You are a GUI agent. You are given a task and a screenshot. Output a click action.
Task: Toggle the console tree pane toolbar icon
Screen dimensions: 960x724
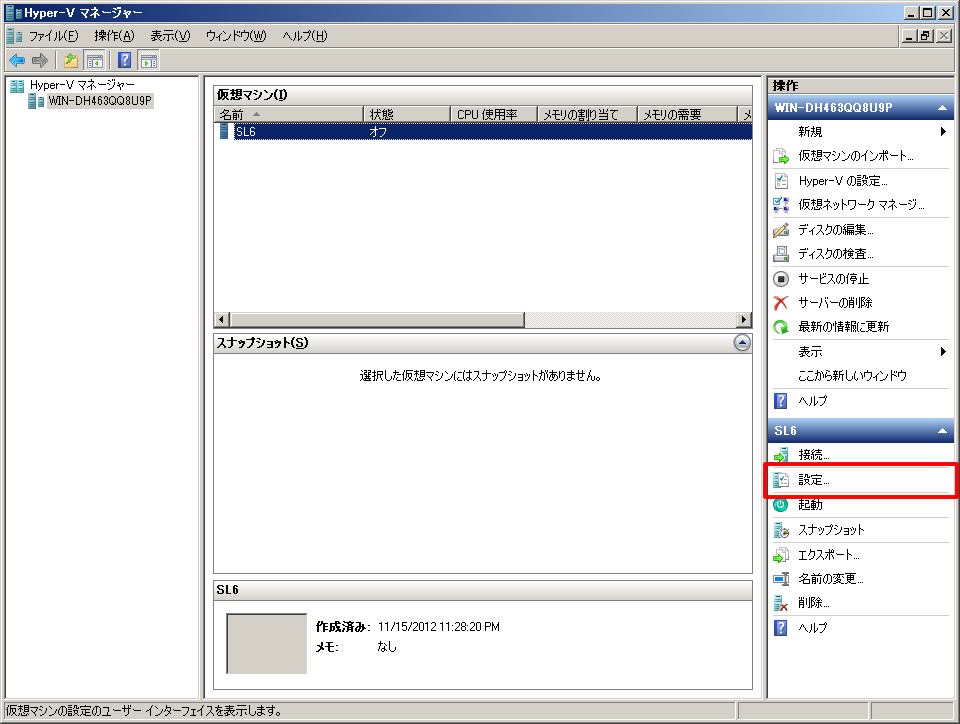tap(95, 60)
